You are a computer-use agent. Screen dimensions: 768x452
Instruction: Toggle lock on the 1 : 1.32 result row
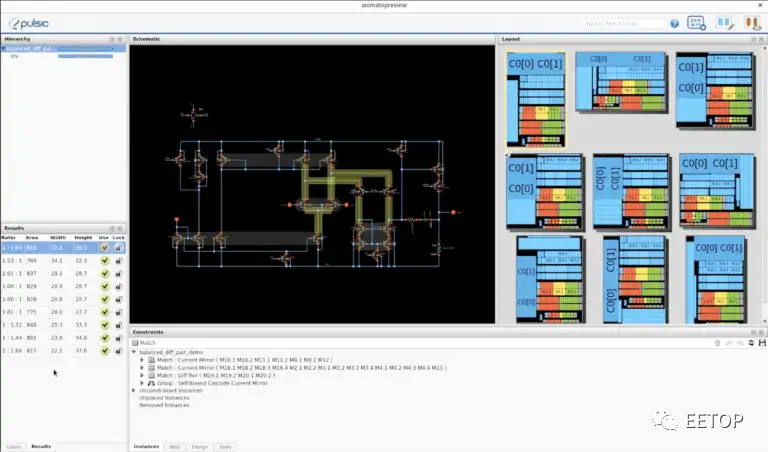tap(119, 325)
